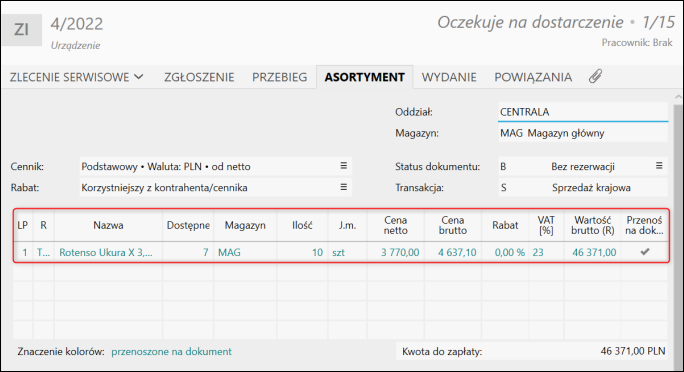684x372 pixels.
Task: Click the ZI document type badge
Action: (x=22, y=30)
